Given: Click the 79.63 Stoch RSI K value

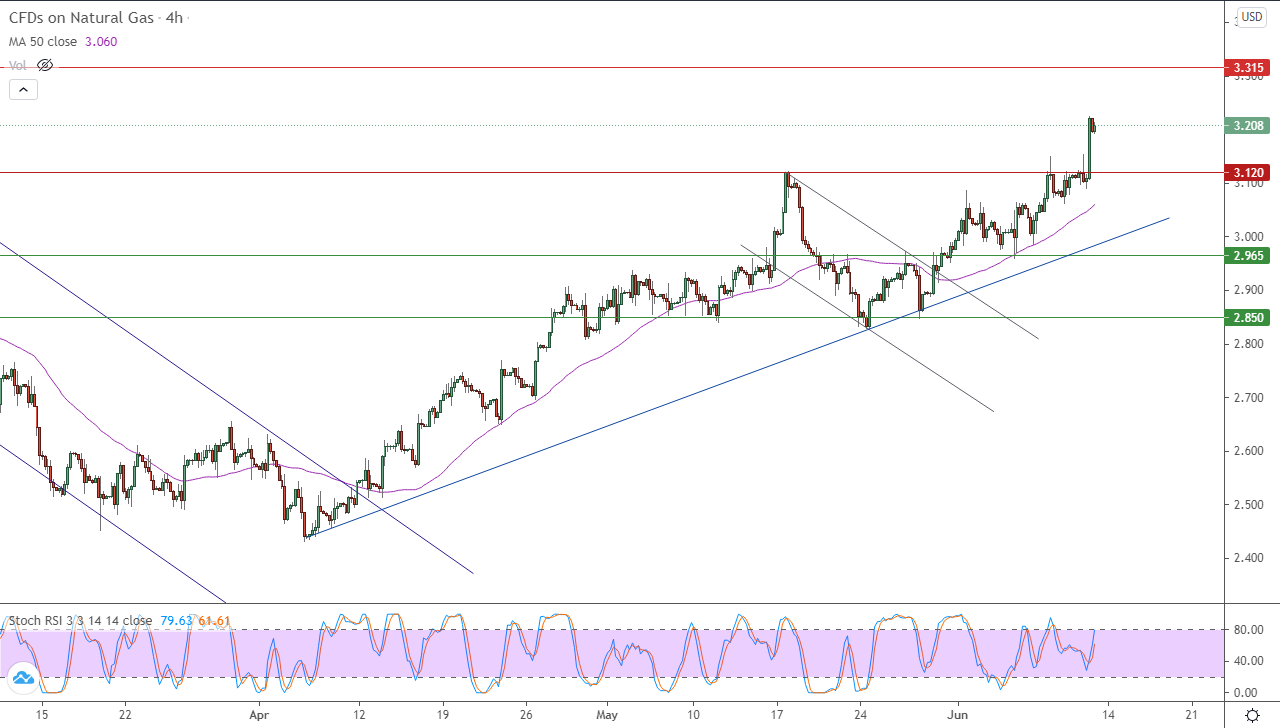Looking at the screenshot, I should [x=175, y=620].
